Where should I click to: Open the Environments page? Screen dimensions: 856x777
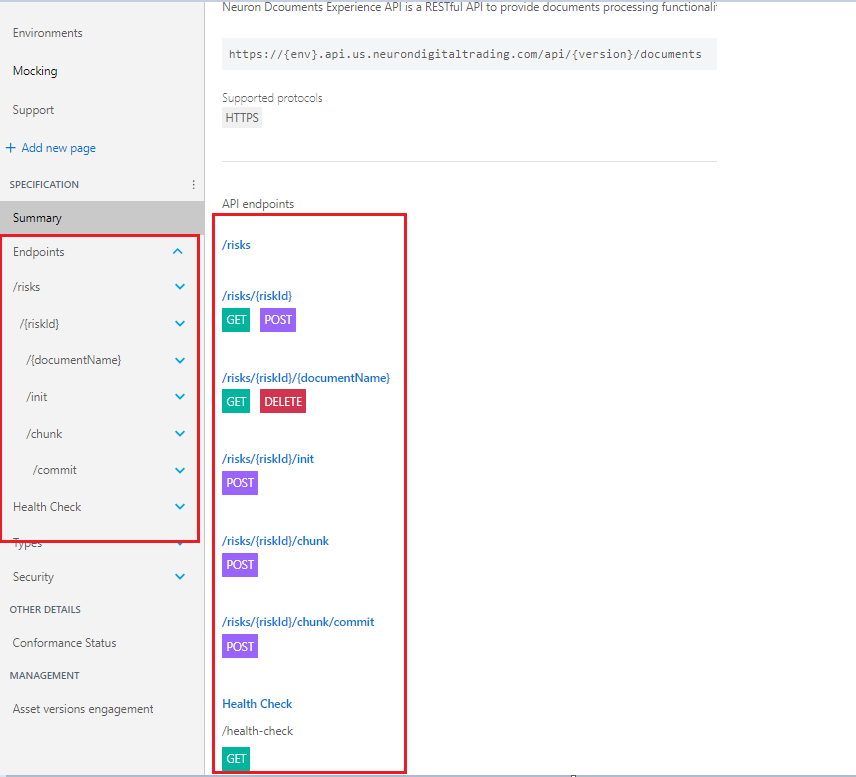47,33
